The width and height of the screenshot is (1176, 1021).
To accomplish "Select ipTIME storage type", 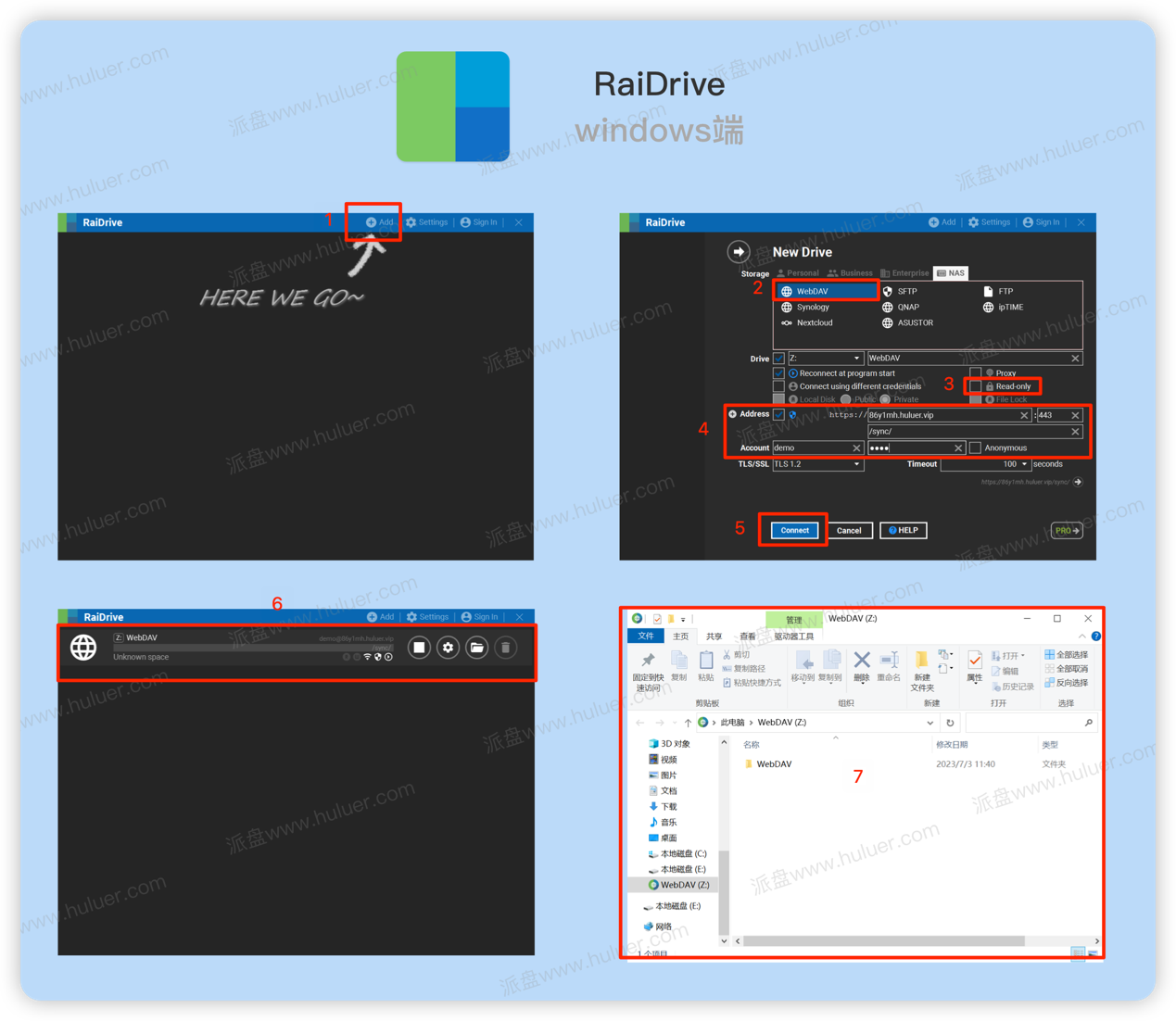I will coord(1004,307).
